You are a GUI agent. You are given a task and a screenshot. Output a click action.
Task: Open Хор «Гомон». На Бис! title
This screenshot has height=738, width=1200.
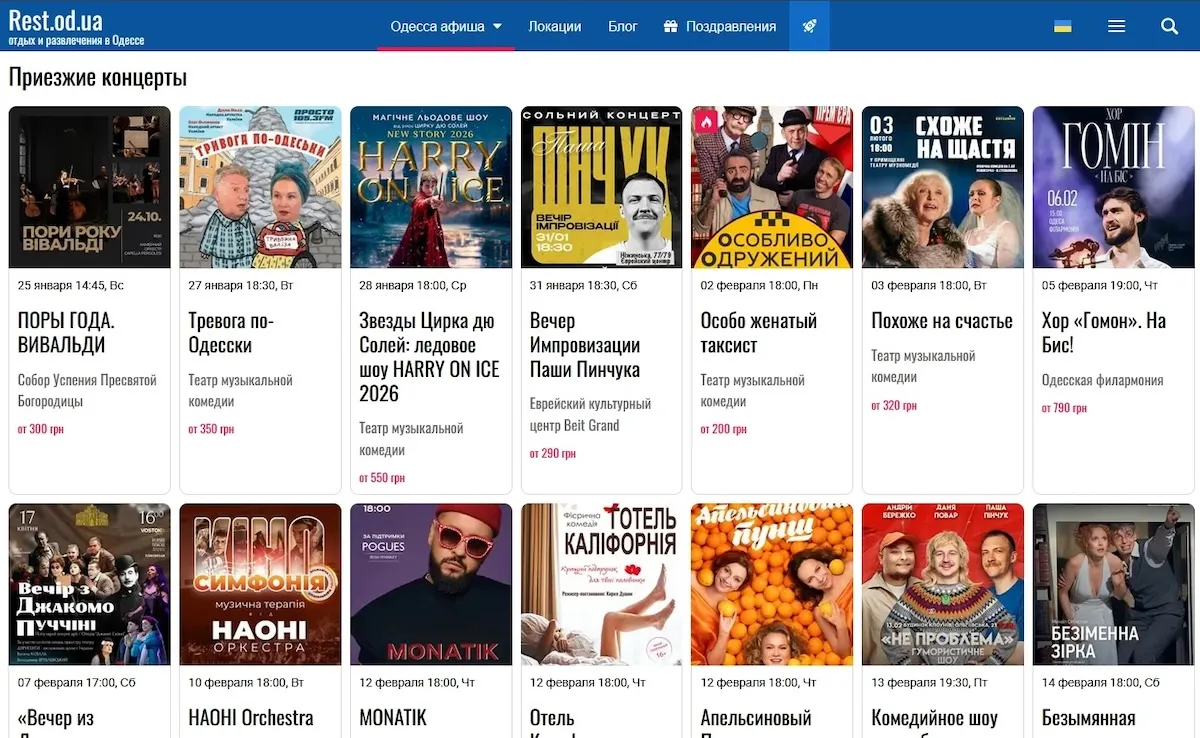[x=1104, y=333]
